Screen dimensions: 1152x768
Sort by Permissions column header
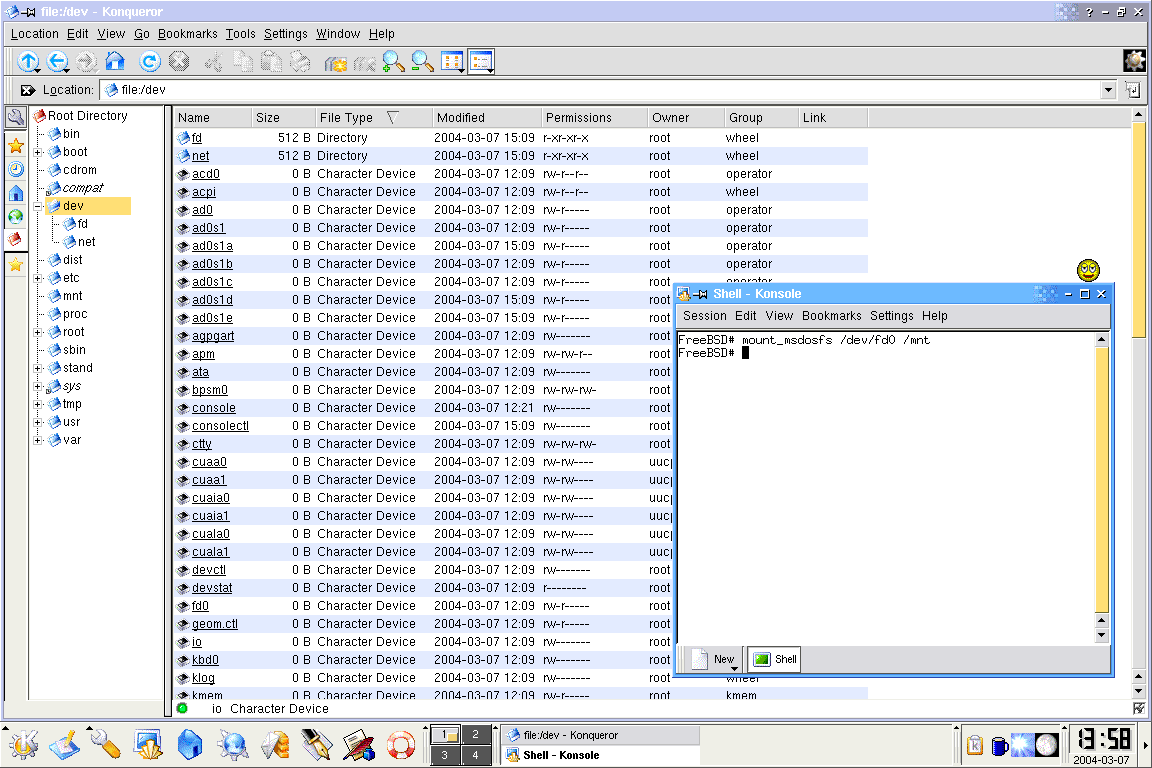click(593, 118)
